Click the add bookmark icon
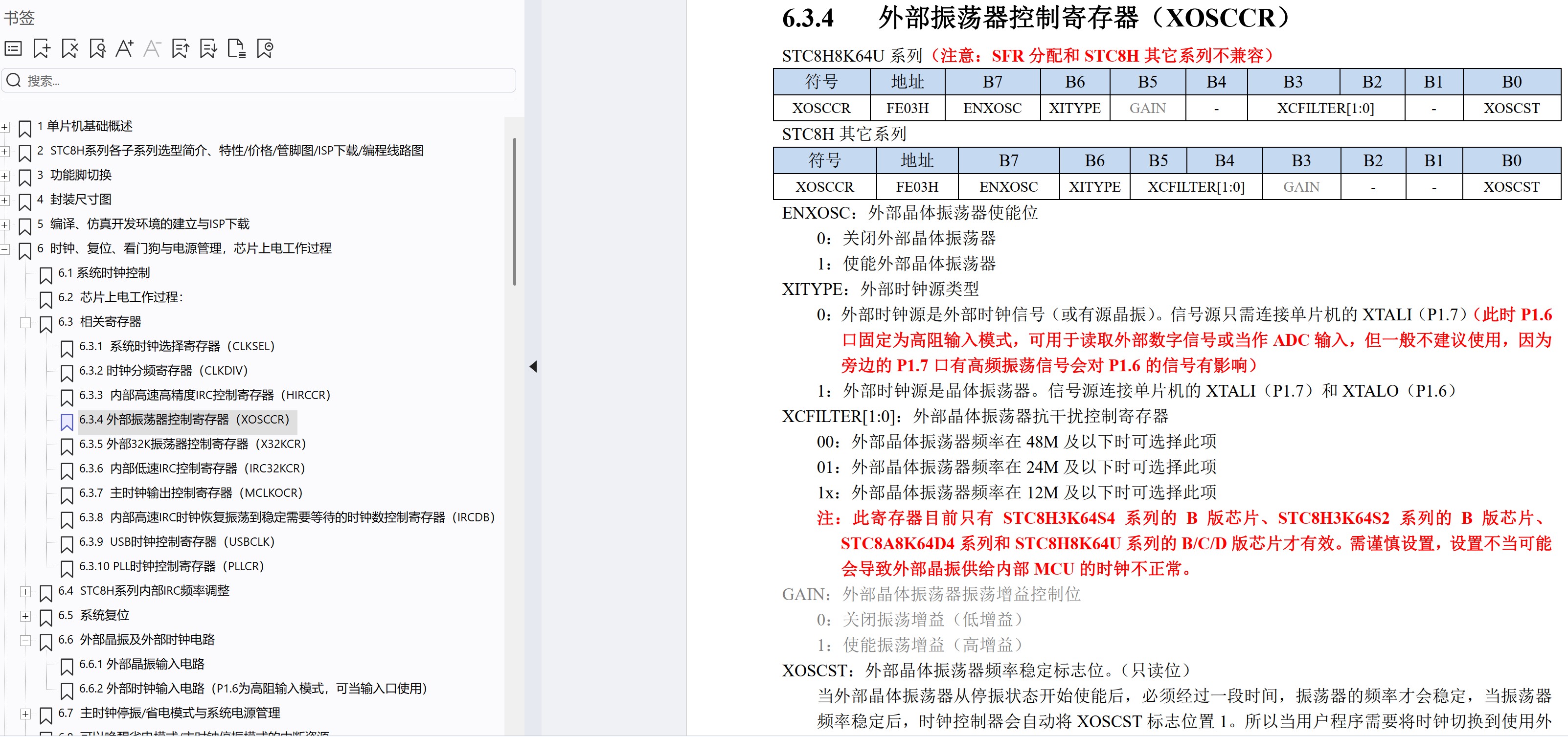Screen dimensions: 1568x737 [42, 48]
